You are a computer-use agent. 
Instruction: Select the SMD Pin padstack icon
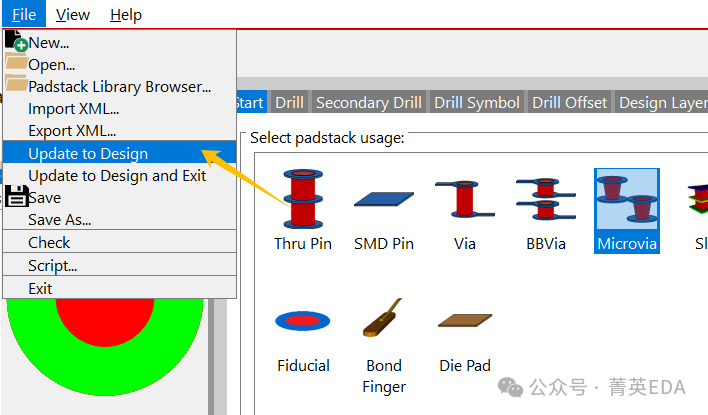384,199
